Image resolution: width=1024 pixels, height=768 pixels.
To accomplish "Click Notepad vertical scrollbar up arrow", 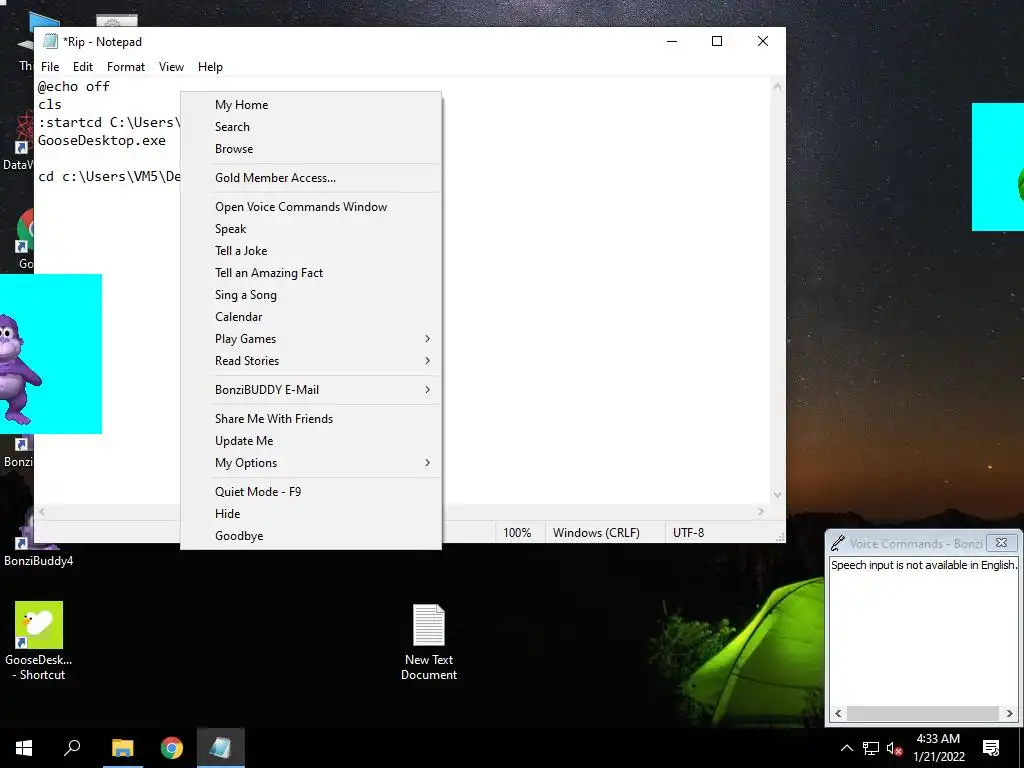I will tap(777, 86).
